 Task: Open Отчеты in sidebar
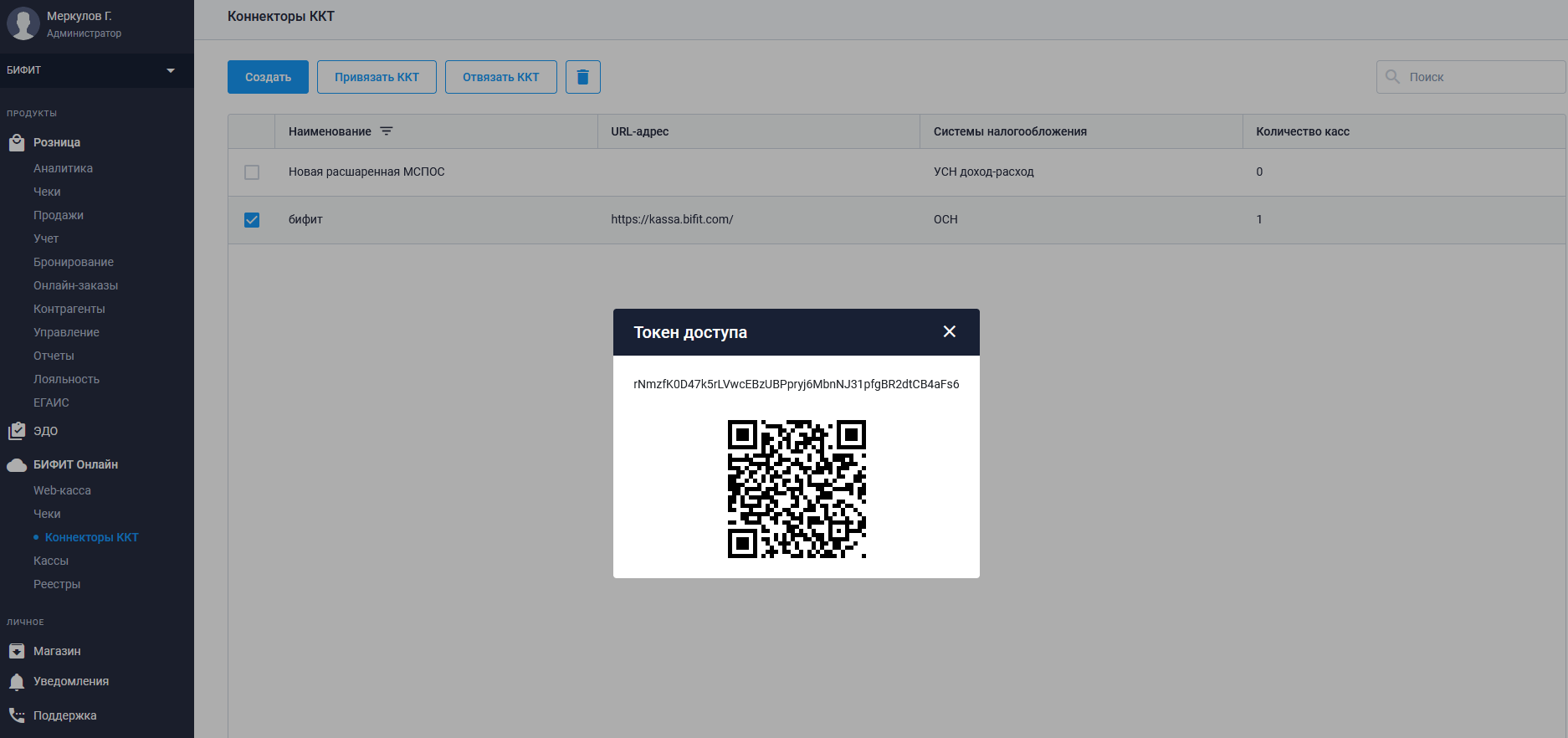(x=54, y=356)
